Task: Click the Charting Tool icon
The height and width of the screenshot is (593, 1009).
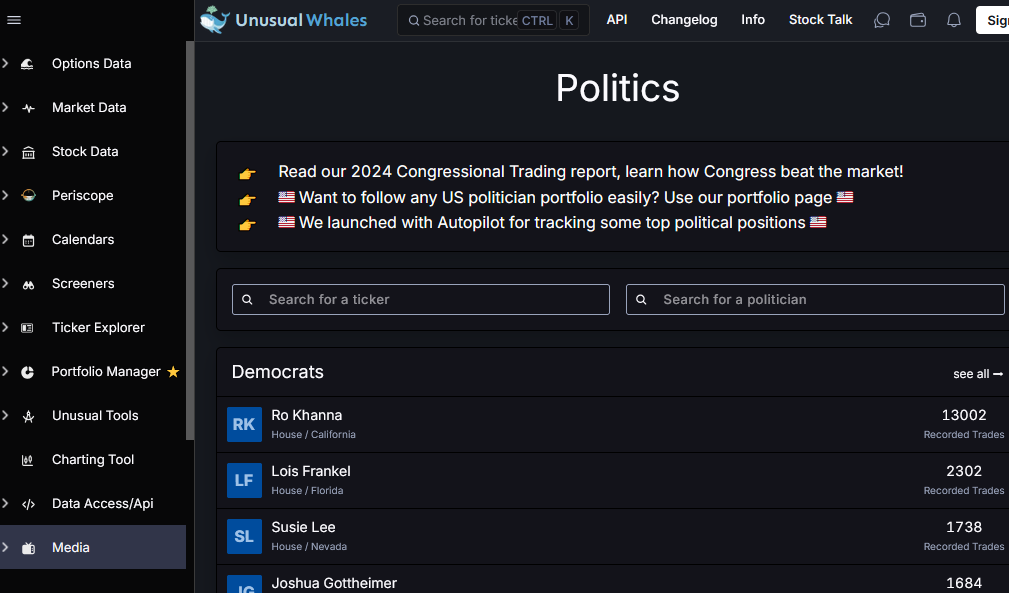Action: pyautogui.click(x=28, y=460)
